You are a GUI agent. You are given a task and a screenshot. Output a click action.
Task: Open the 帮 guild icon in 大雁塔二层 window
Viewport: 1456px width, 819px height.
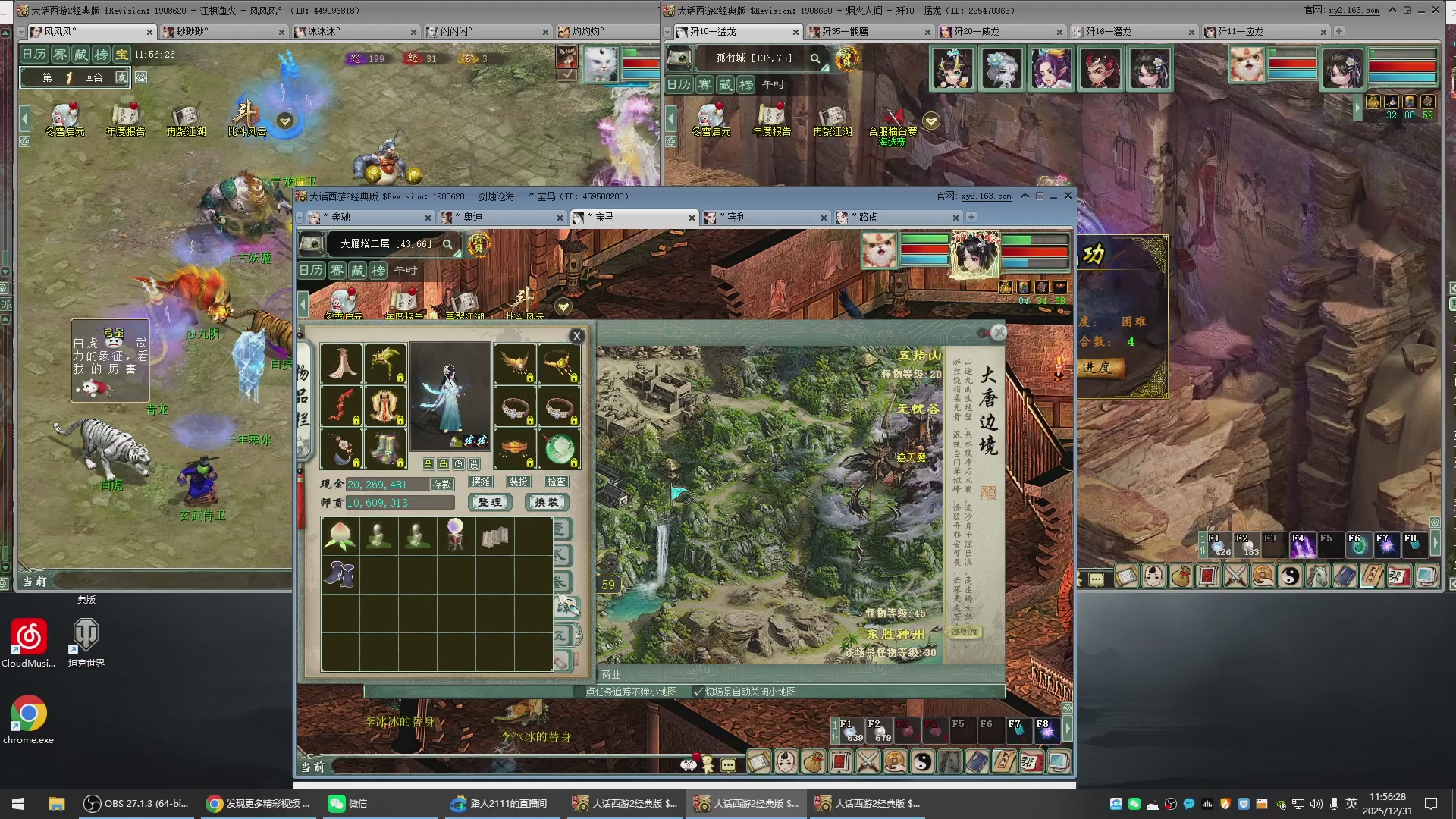(1031, 761)
